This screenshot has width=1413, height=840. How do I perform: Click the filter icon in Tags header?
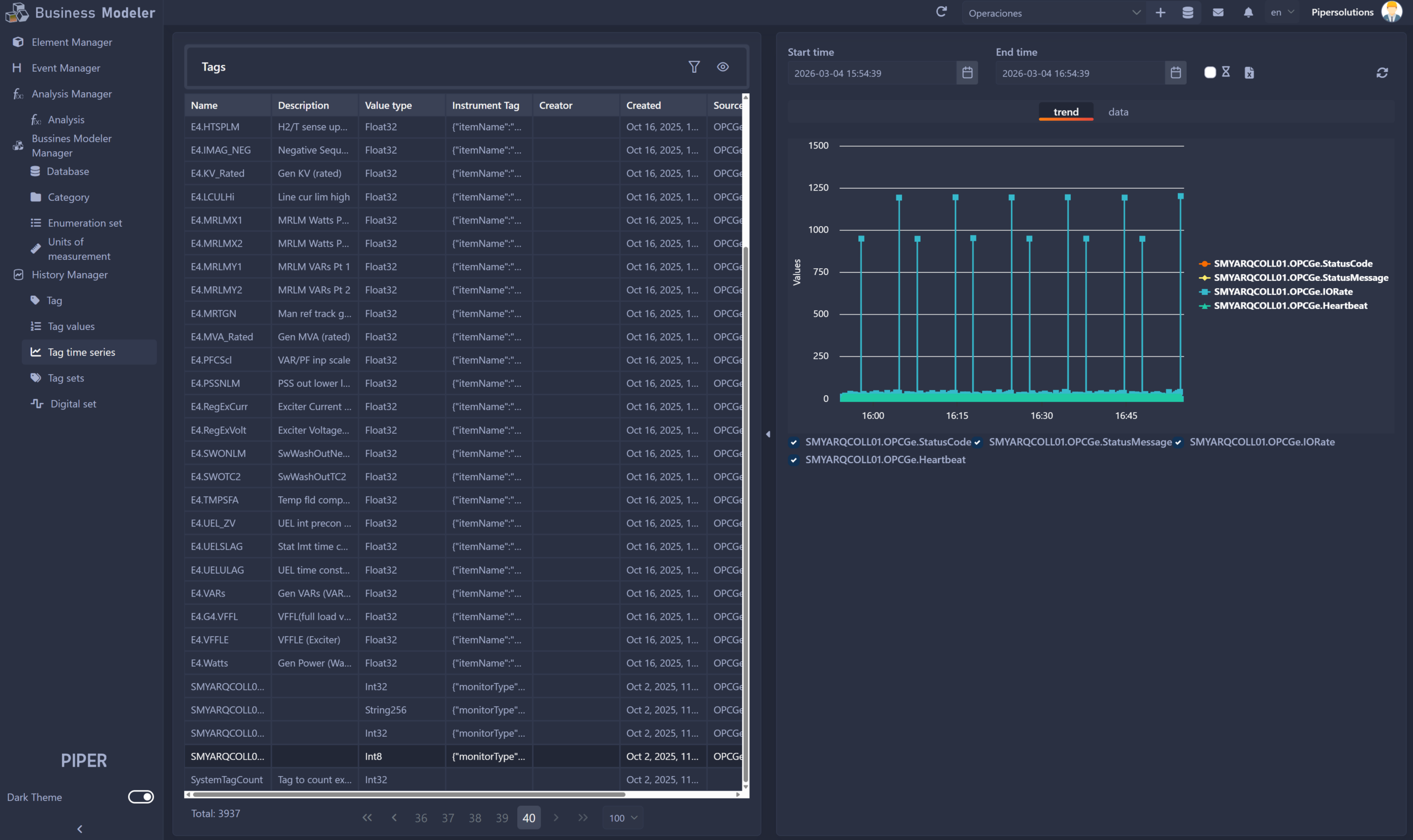[x=694, y=67]
